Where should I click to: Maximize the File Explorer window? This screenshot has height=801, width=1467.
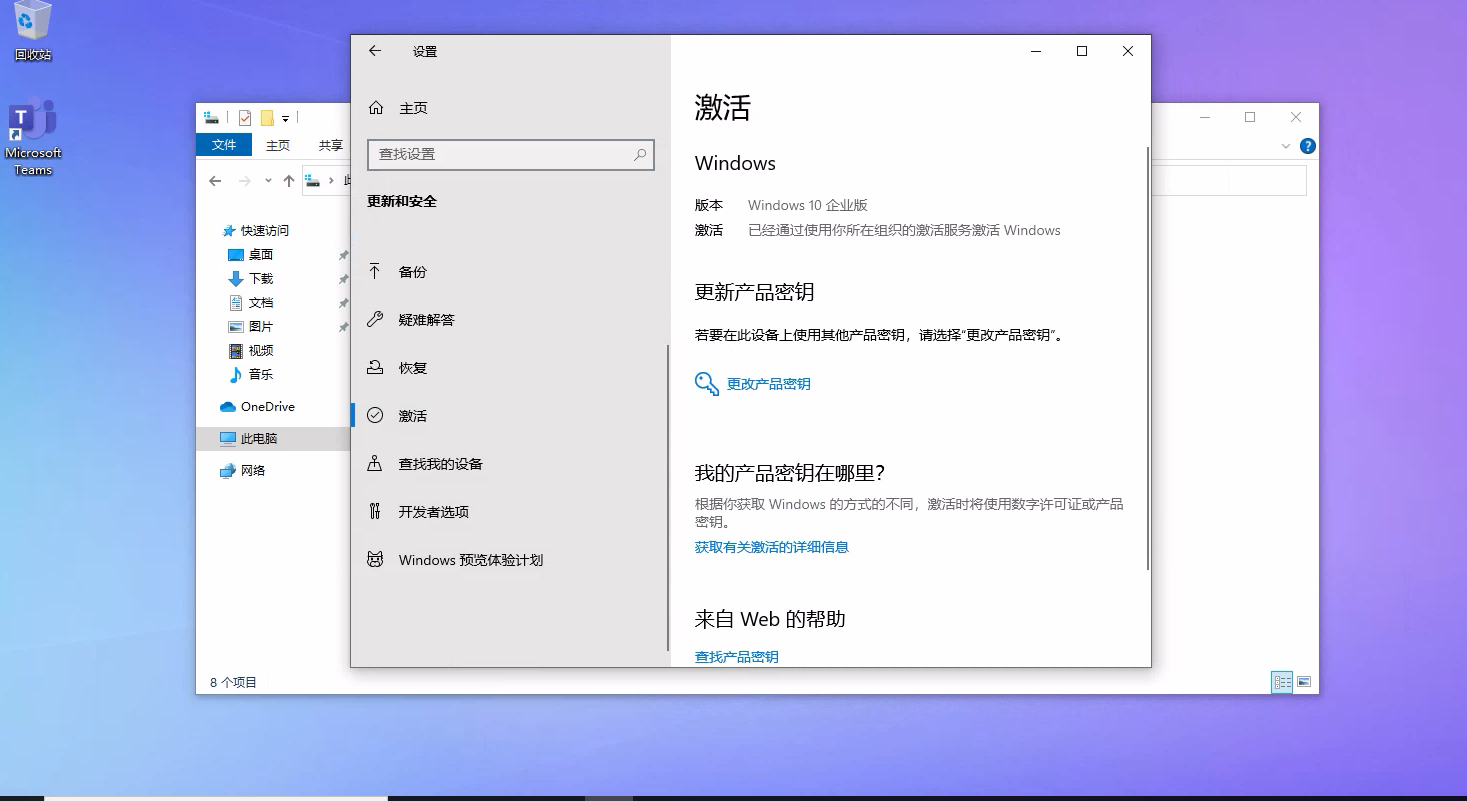(1250, 117)
